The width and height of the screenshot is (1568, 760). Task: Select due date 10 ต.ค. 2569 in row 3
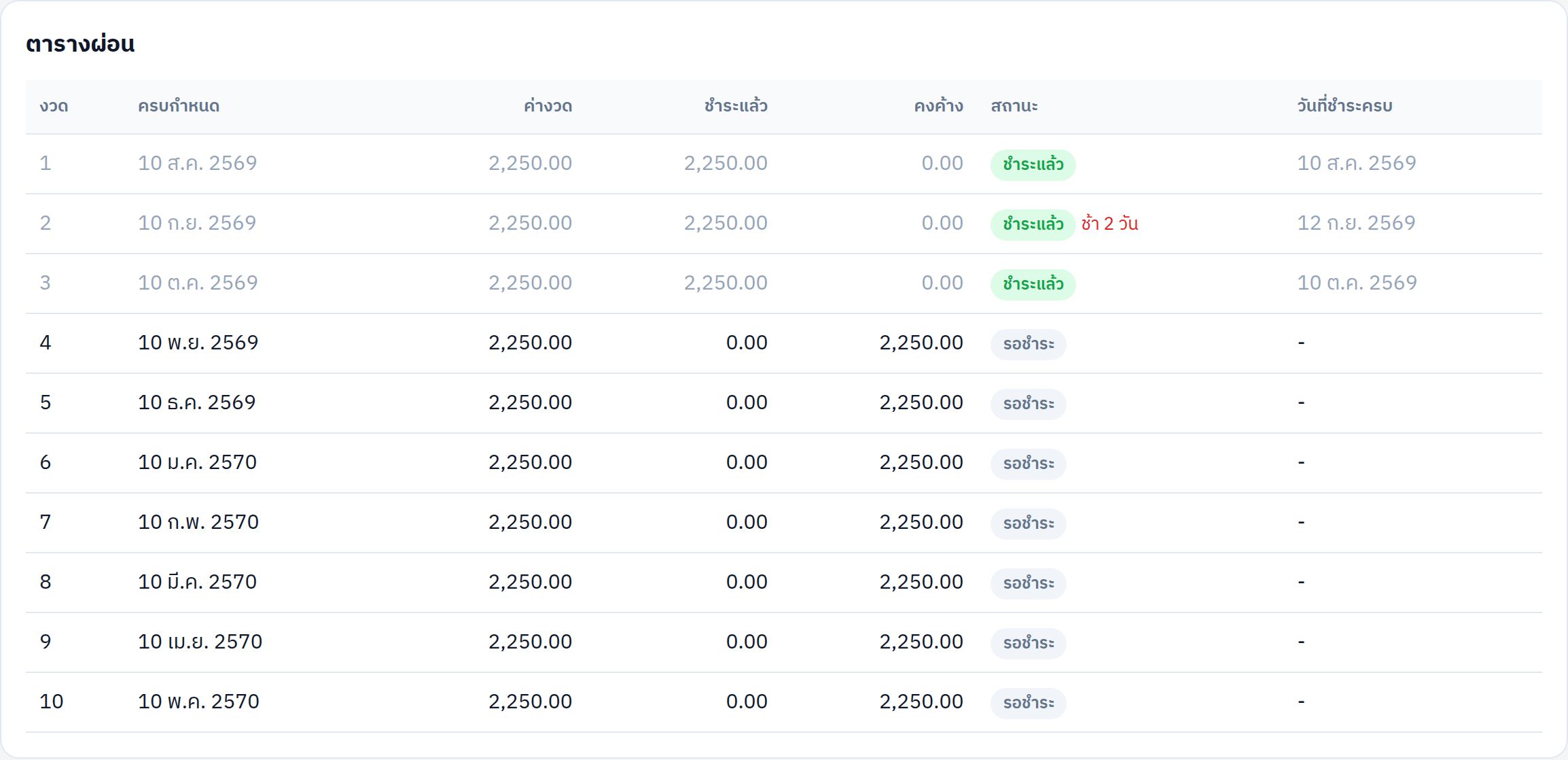click(198, 283)
